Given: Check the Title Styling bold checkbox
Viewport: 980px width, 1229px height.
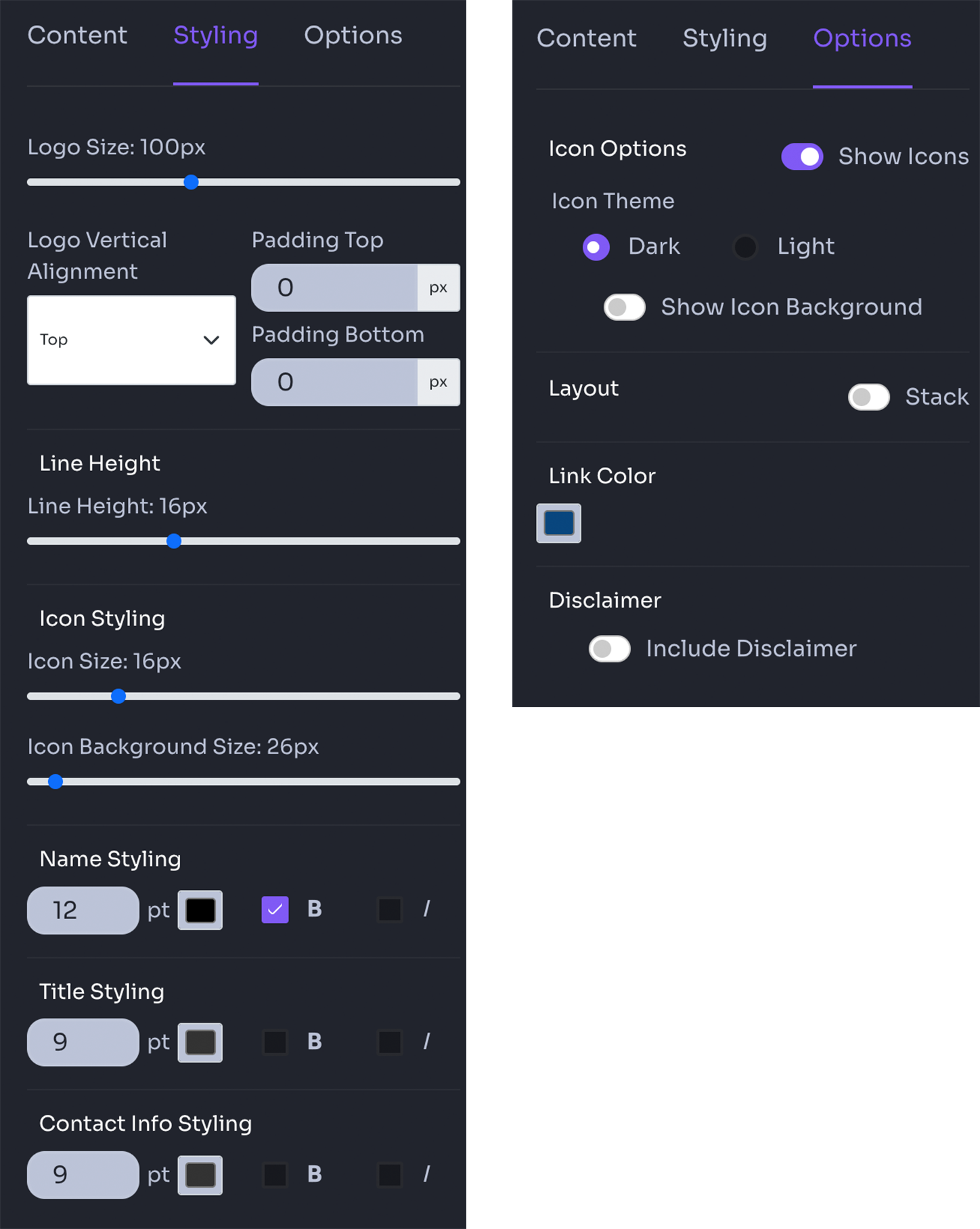Looking at the screenshot, I should pos(275,1042).
